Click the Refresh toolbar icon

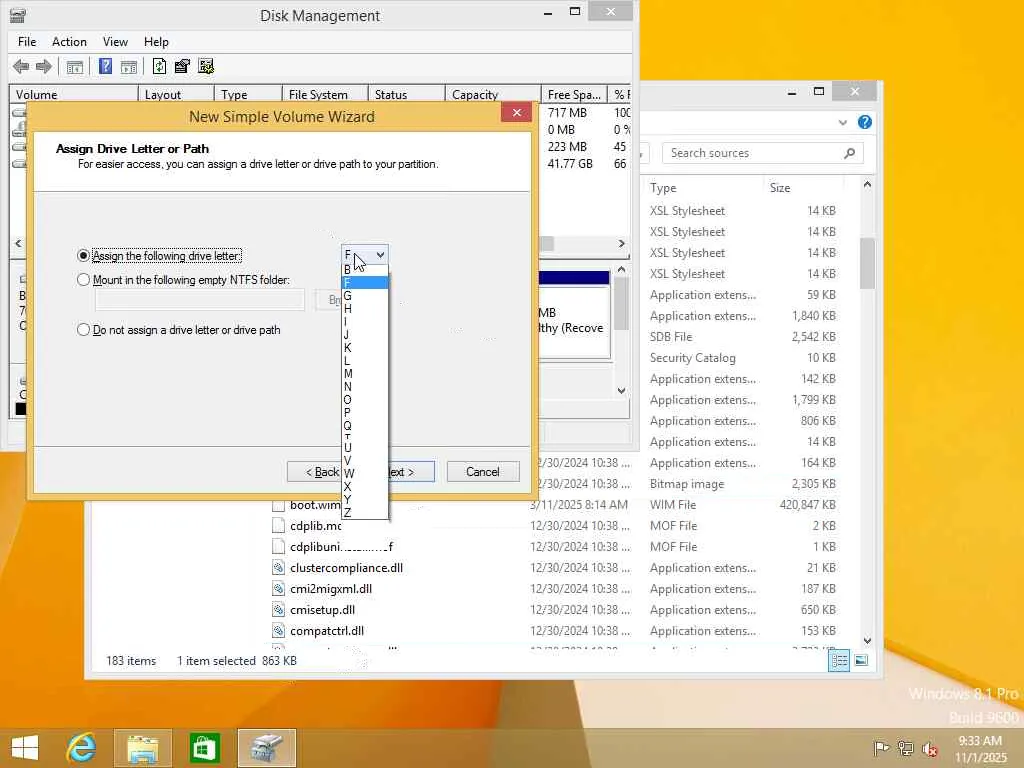pos(159,66)
